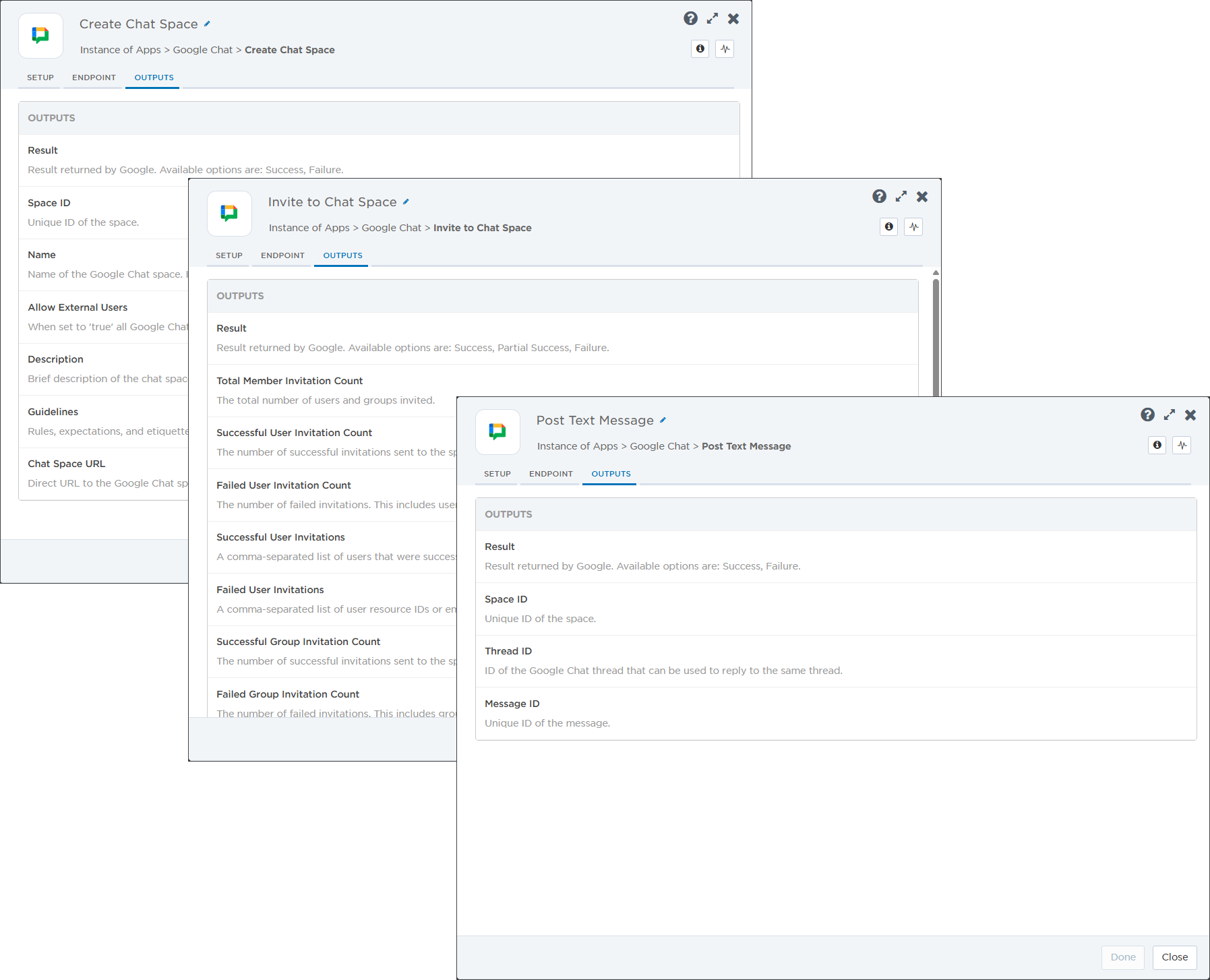This screenshot has width=1210, height=980.
Task: Select Guidelines output in Create Chat Space
Action: (104, 422)
